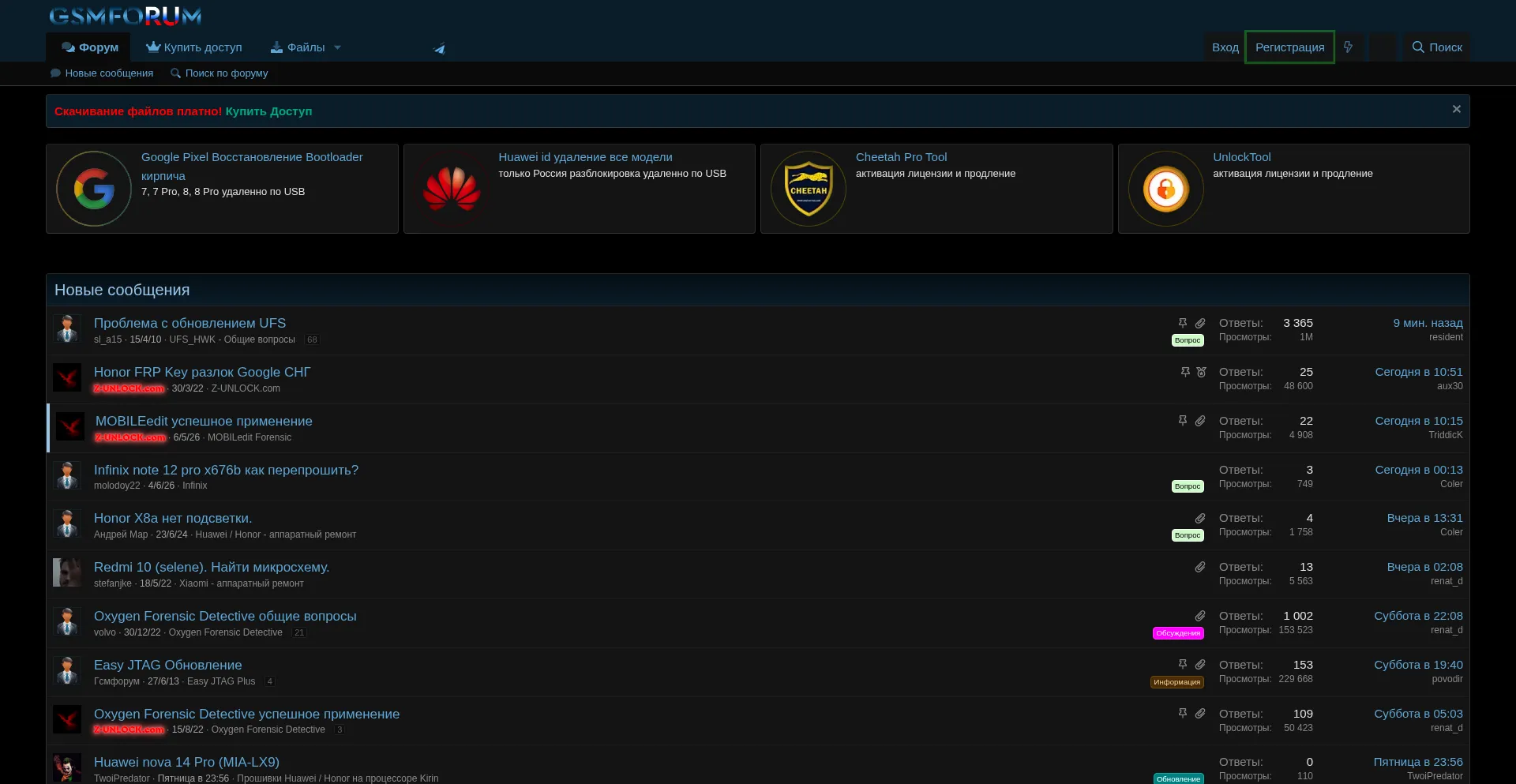Image resolution: width=1516 pixels, height=784 pixels.
Task: Open last poster TriddicK profile
Action: pos(1446,435)
